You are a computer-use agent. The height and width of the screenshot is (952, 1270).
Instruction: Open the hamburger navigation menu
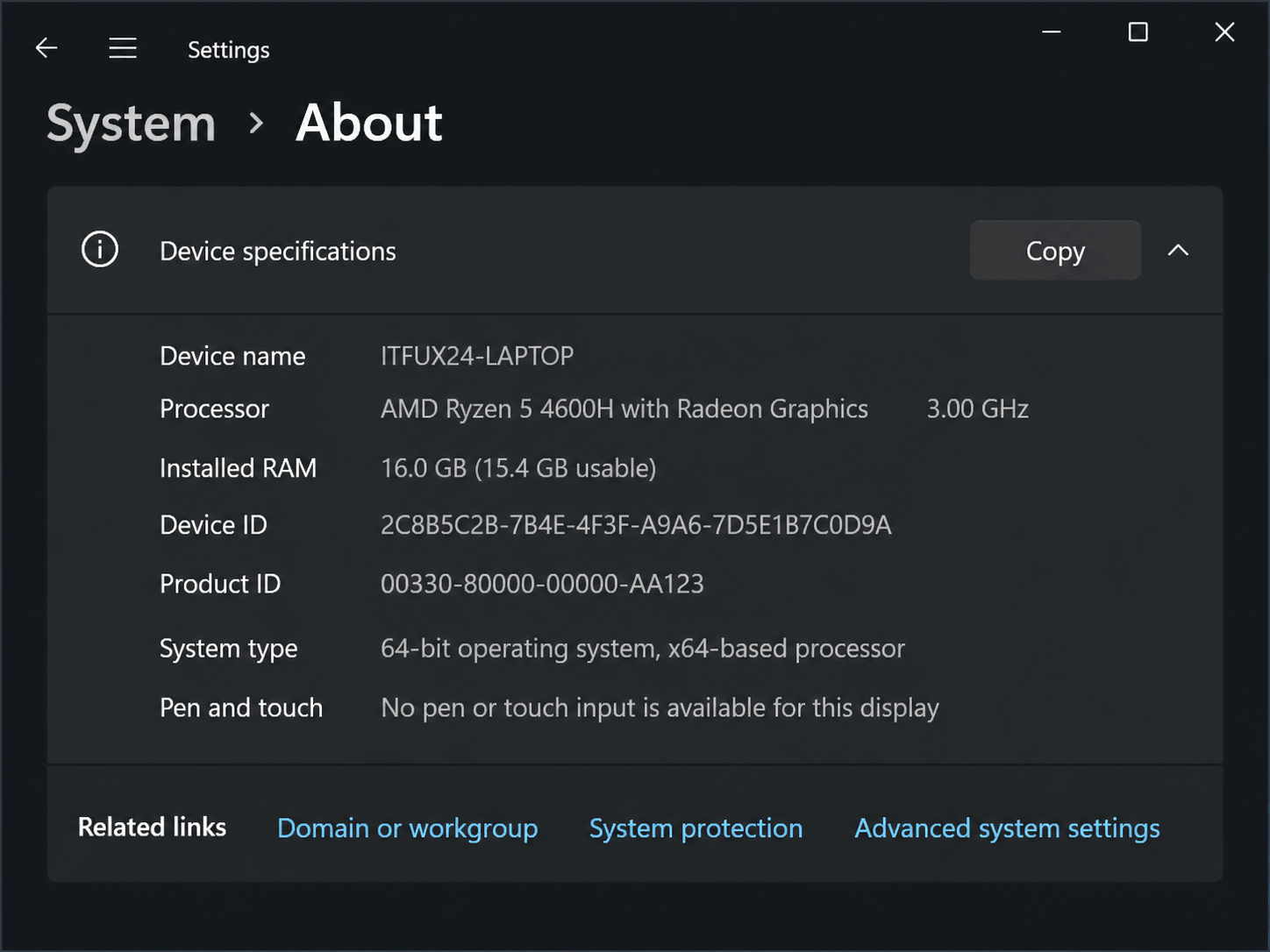point(123,48)
